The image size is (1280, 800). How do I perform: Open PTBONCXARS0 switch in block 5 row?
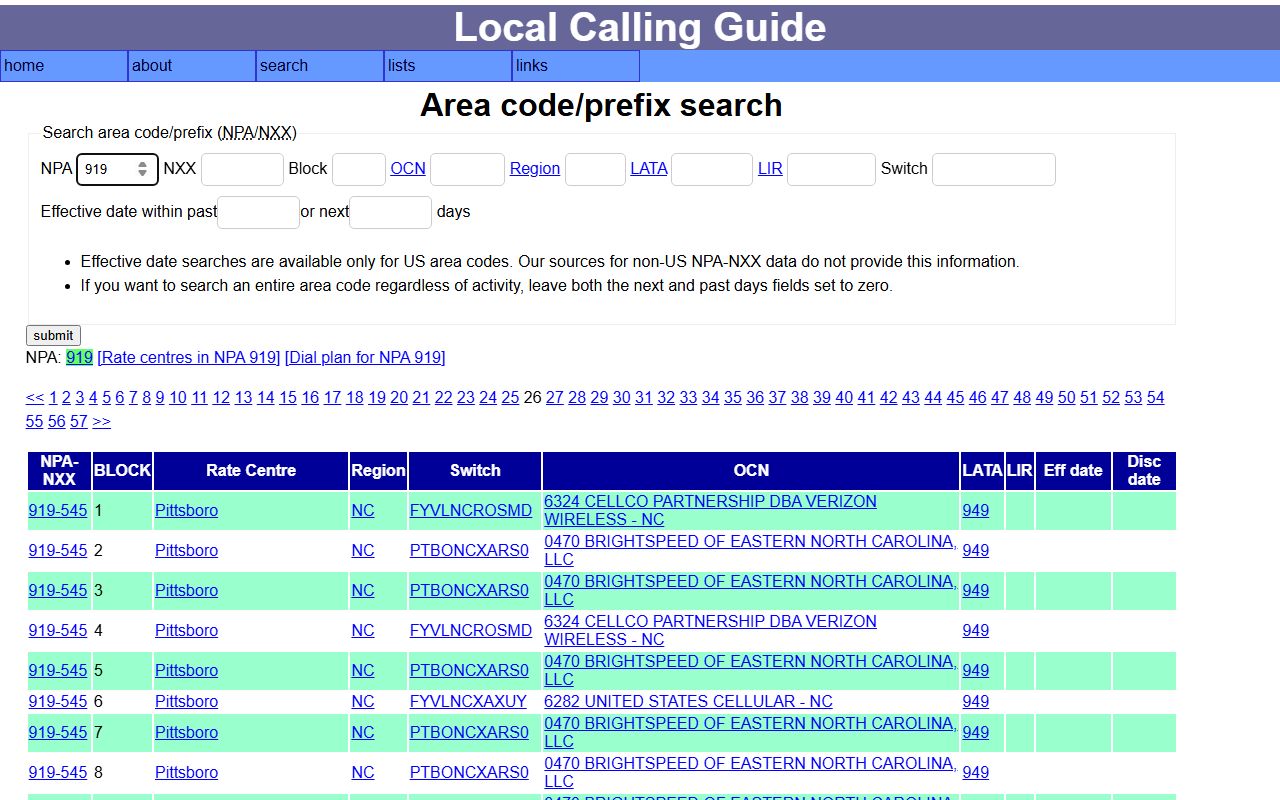(469, 670)
